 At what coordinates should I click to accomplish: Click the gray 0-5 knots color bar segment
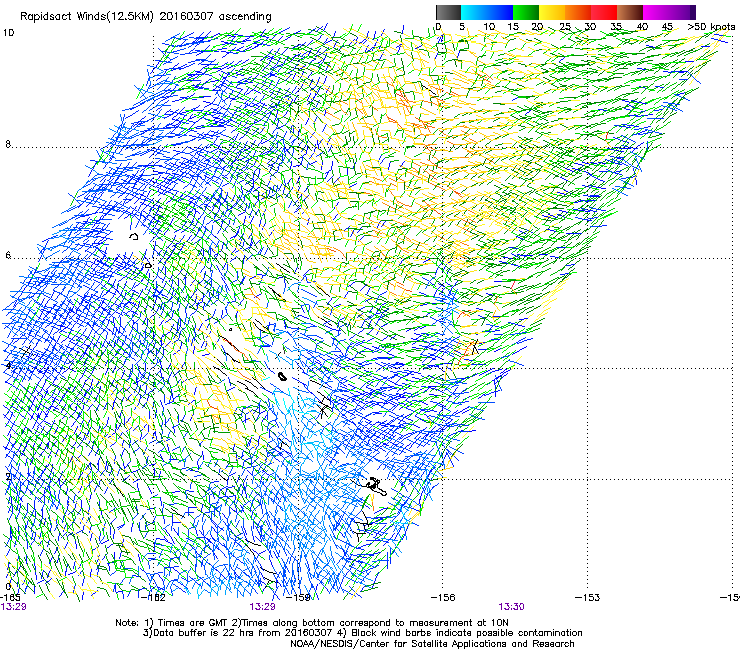[x=448, y=12]
